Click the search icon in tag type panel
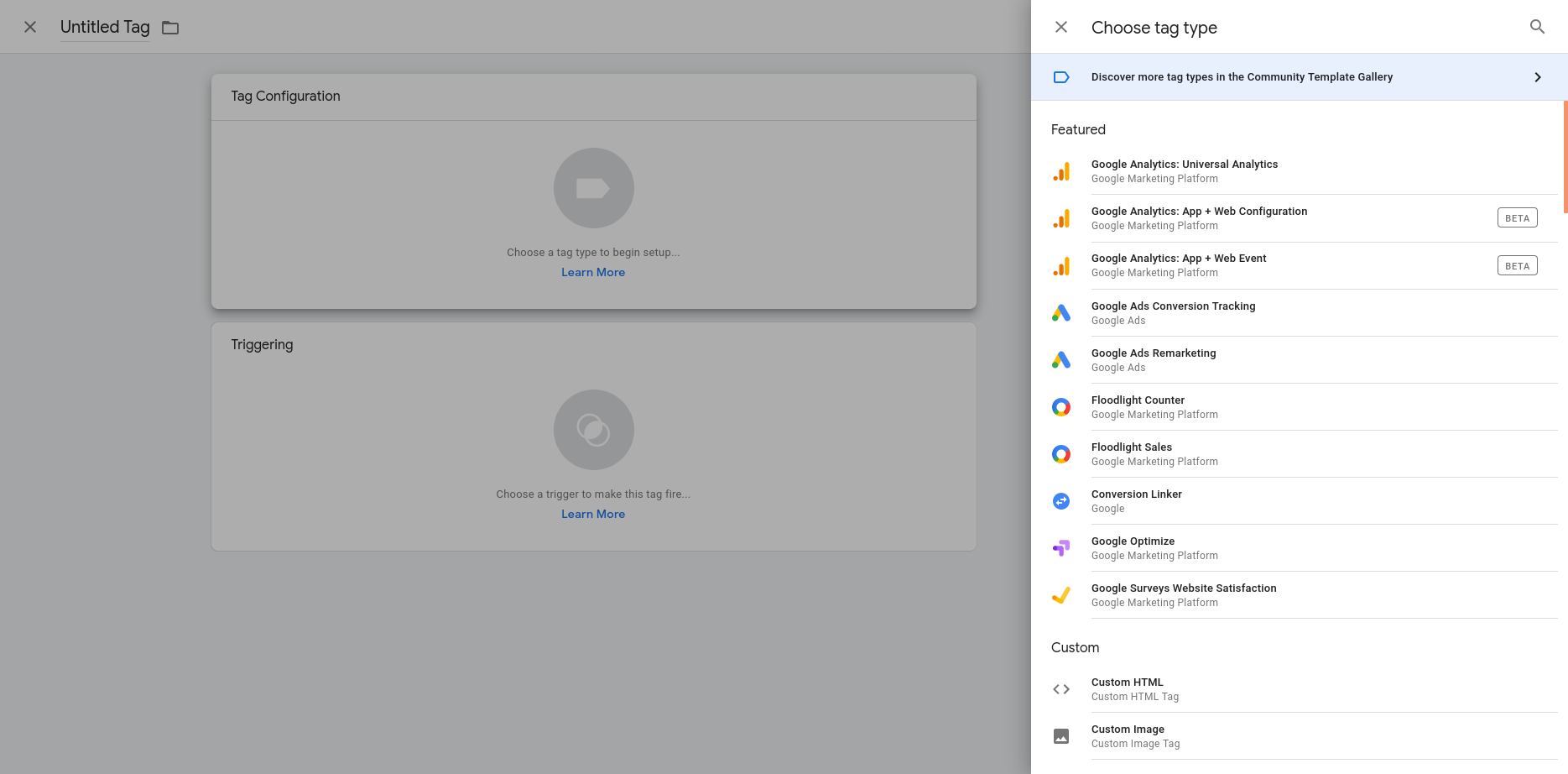 [1537, 27]
